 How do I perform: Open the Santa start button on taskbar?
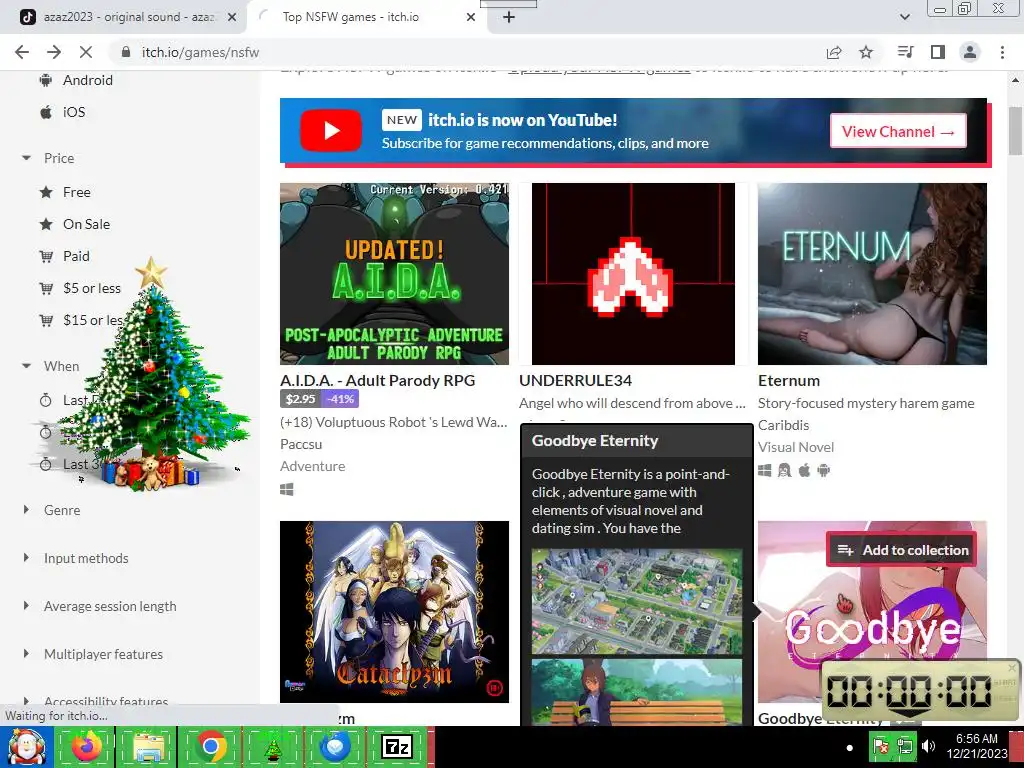[x=26, y=747]
